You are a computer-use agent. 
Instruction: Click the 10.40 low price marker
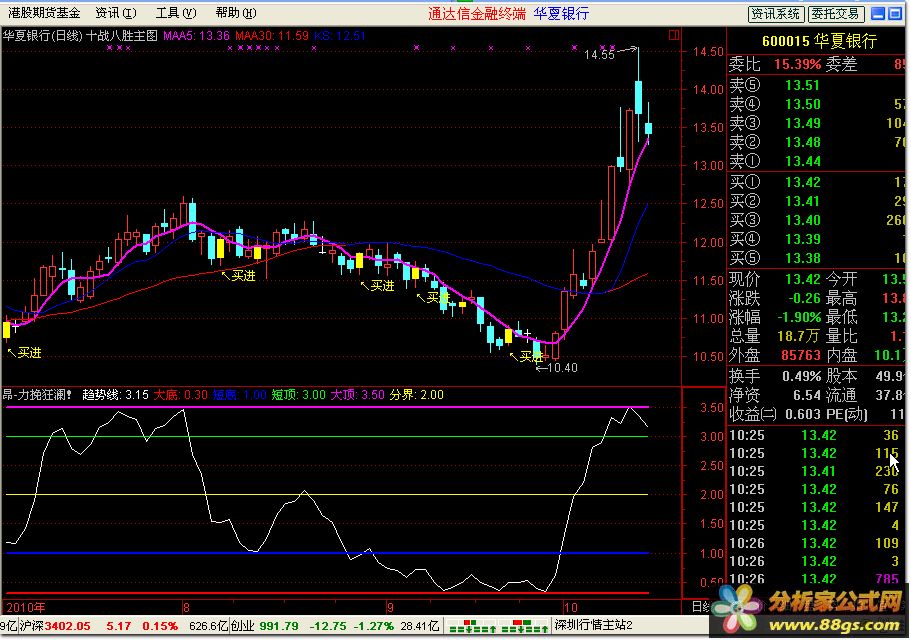point(562,368)
